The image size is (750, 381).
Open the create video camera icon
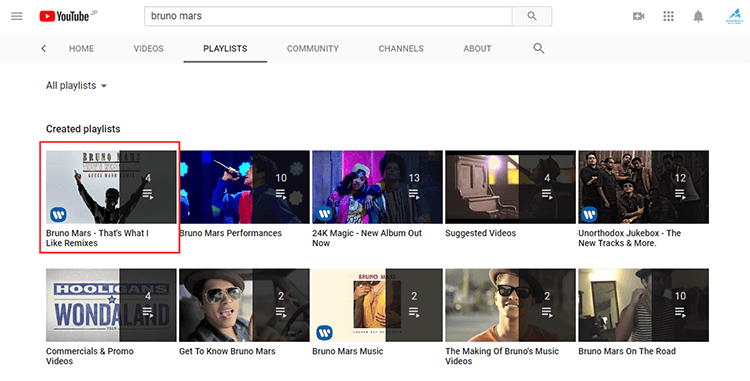click(x=639, y=16)
